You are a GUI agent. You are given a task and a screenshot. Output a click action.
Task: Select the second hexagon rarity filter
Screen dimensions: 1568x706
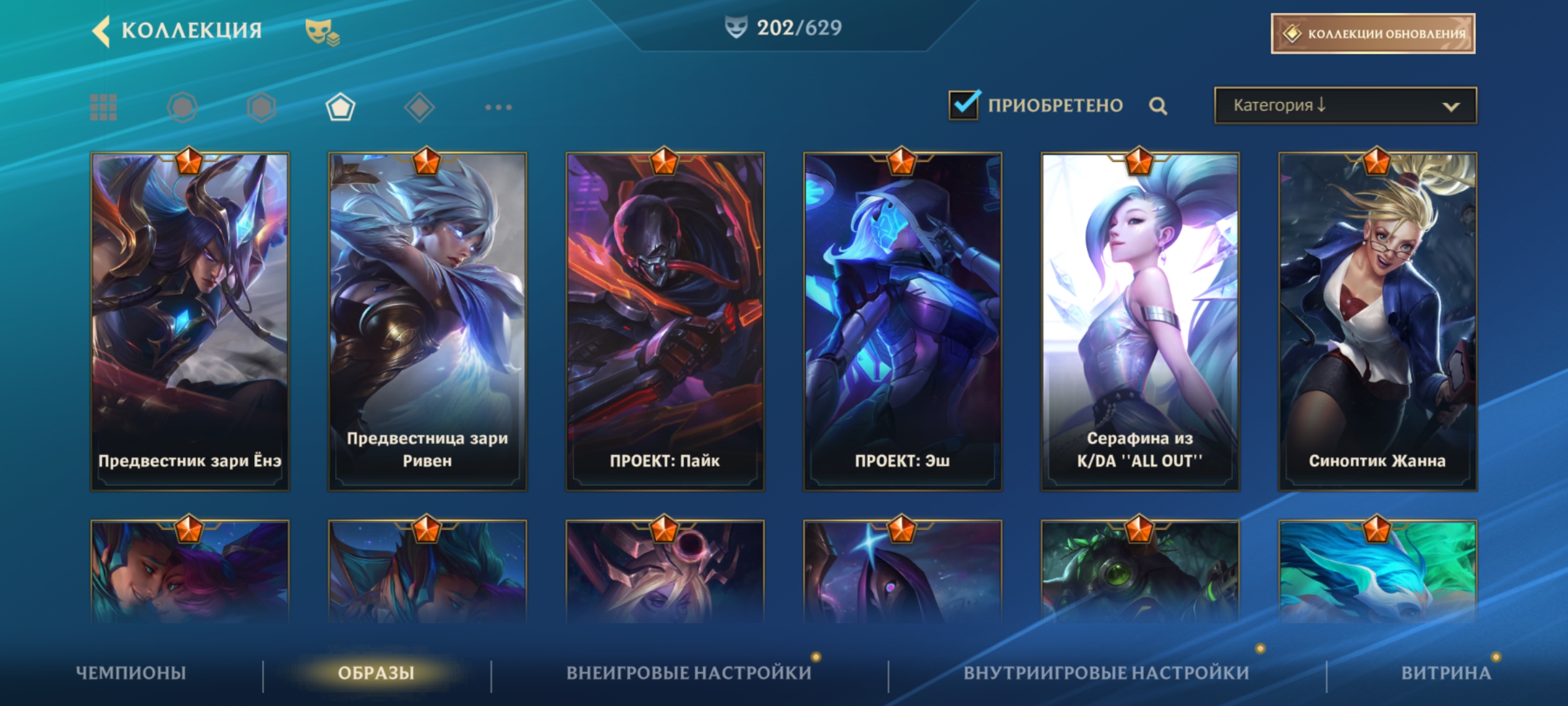click(x=261, y=107)
